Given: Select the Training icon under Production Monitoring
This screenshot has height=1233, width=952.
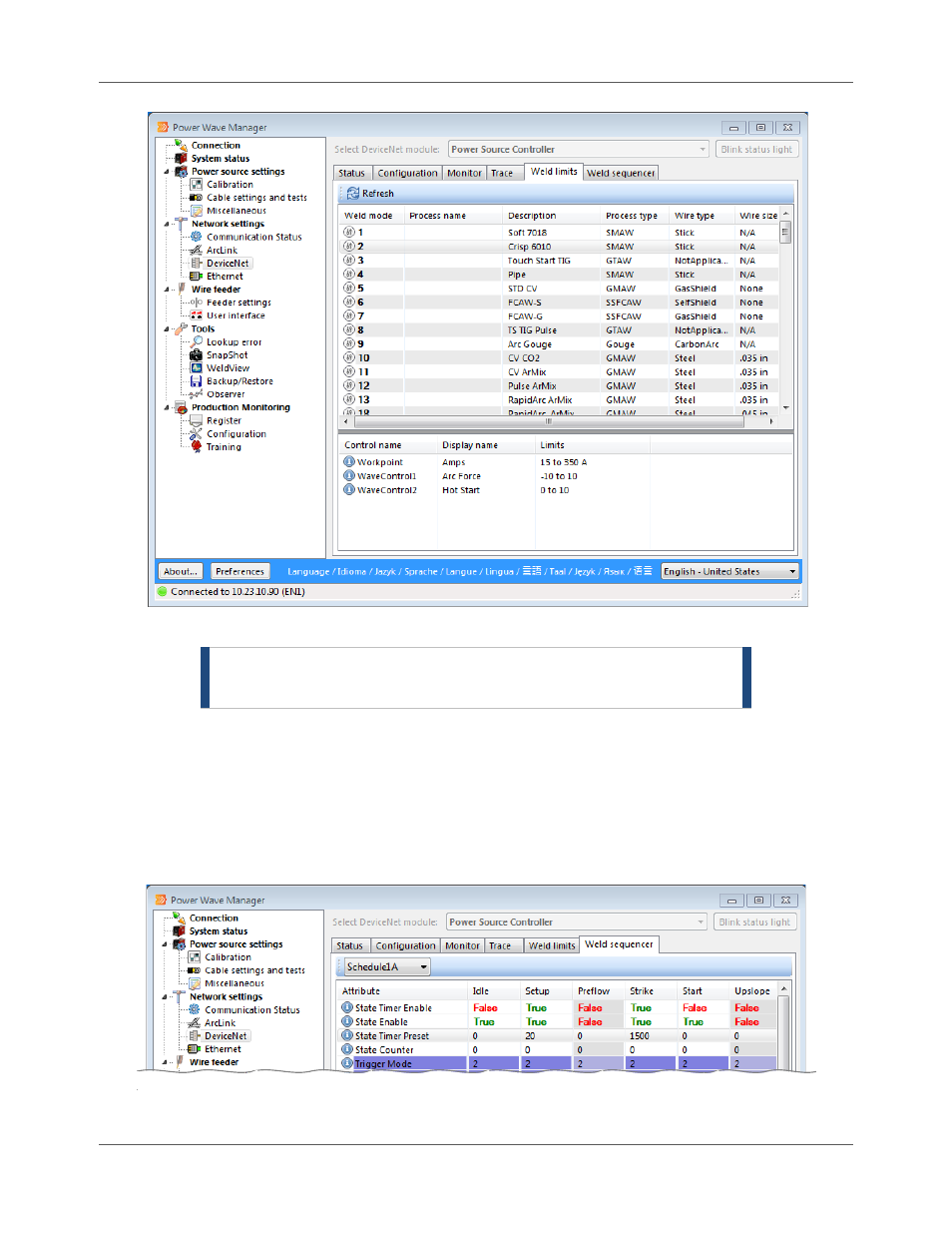Looking at the screenshot, I should (196, 446).
